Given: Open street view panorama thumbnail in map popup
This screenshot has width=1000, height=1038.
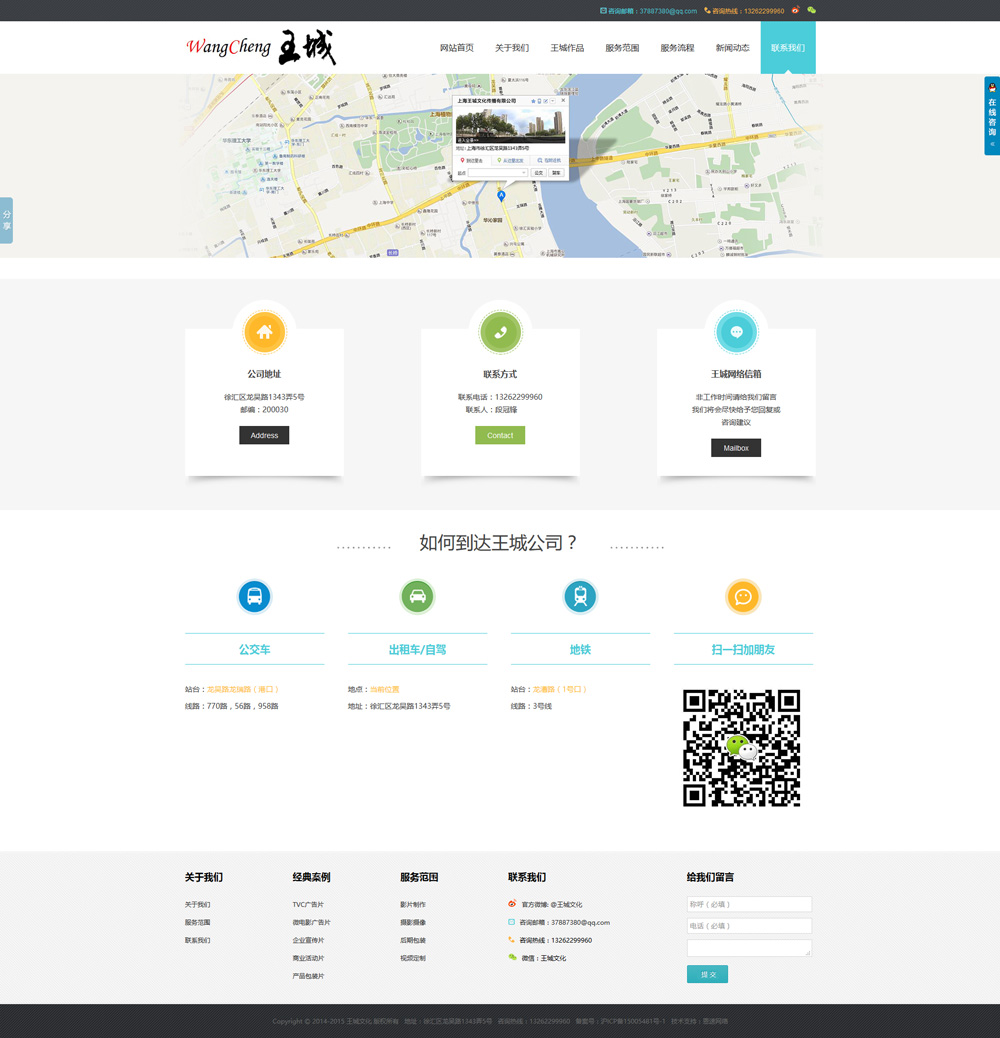Looking at the screenshot, I should tap(510, 126).
